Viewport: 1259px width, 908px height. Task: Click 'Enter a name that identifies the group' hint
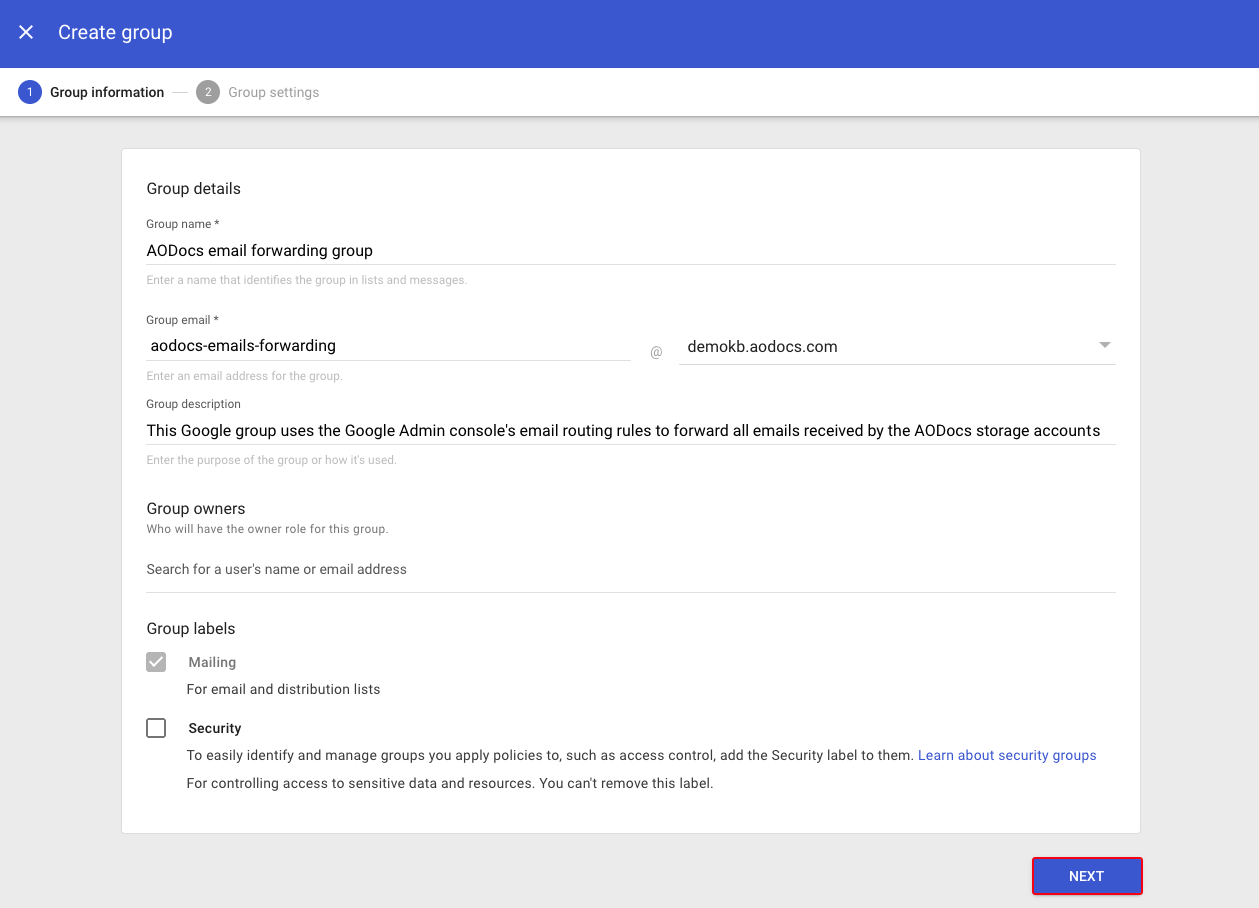(x=307, y=280)
